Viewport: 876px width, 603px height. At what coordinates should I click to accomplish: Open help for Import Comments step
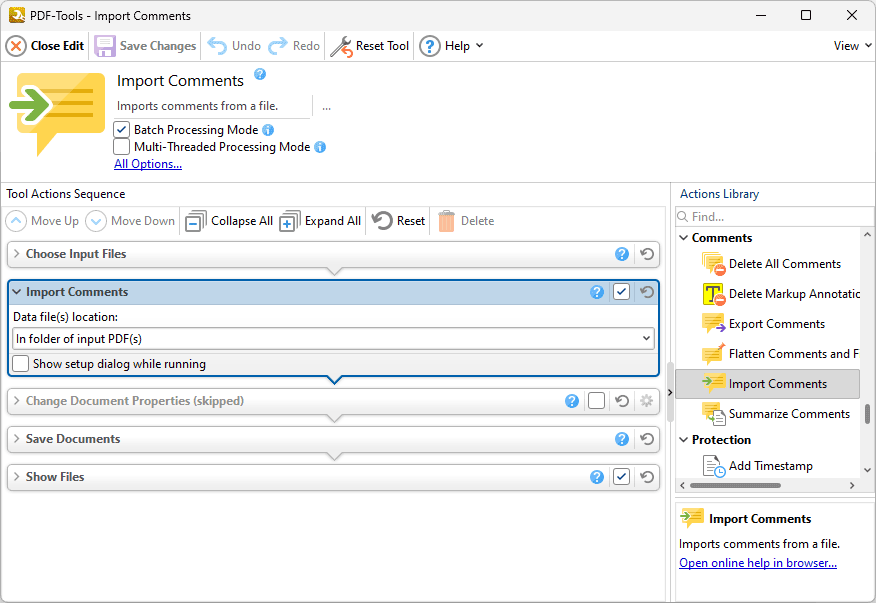click(597, 292)
